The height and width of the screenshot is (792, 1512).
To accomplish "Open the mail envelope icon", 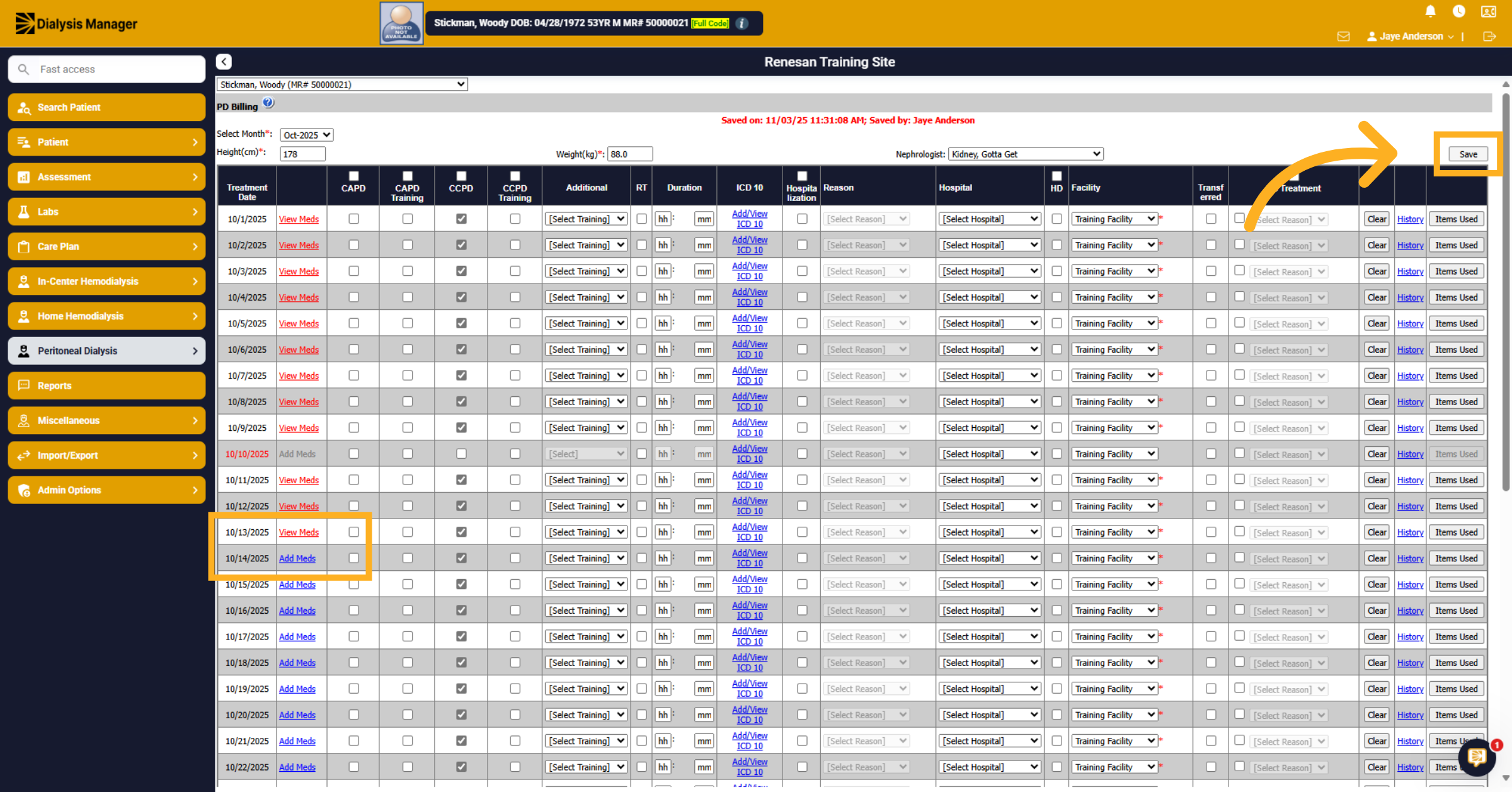I will pyautogui.click(x=1344, y=37).
